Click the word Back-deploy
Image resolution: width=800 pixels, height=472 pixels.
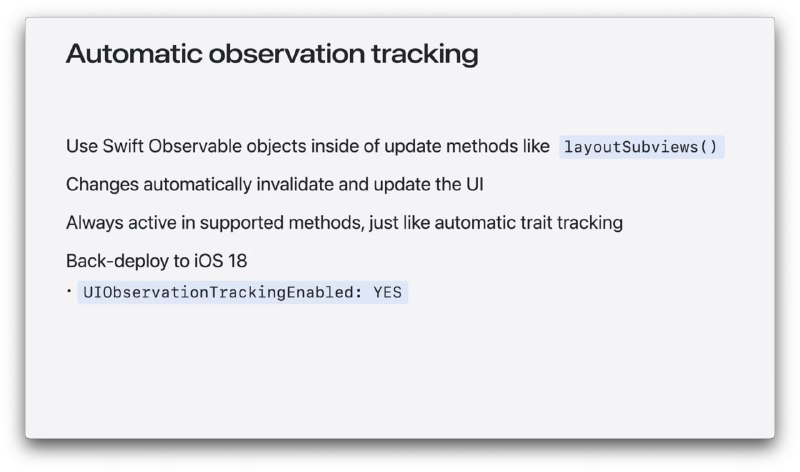tap(118, 261)
